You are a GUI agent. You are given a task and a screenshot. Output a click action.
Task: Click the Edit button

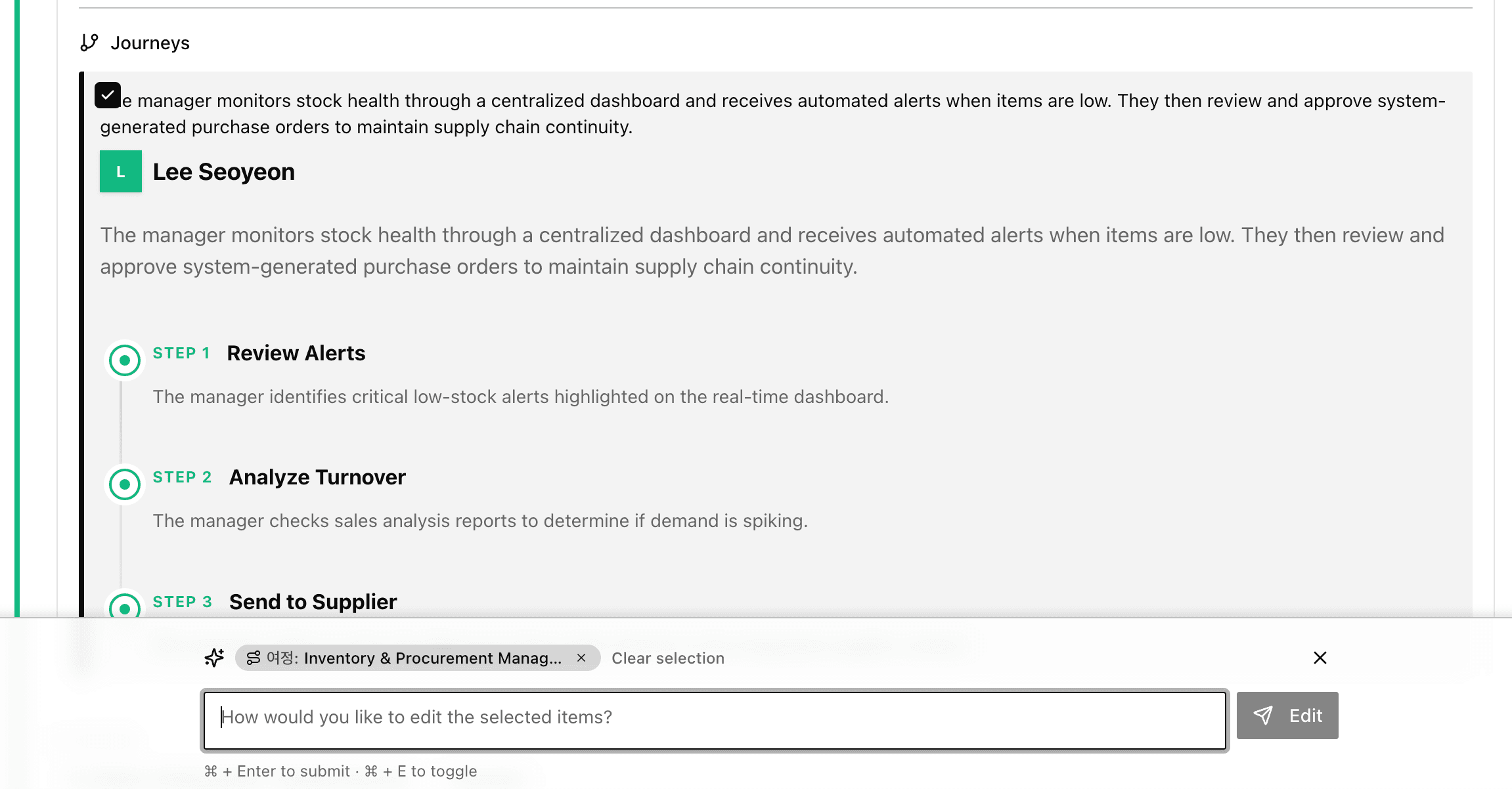click(x=1287, y=715)
